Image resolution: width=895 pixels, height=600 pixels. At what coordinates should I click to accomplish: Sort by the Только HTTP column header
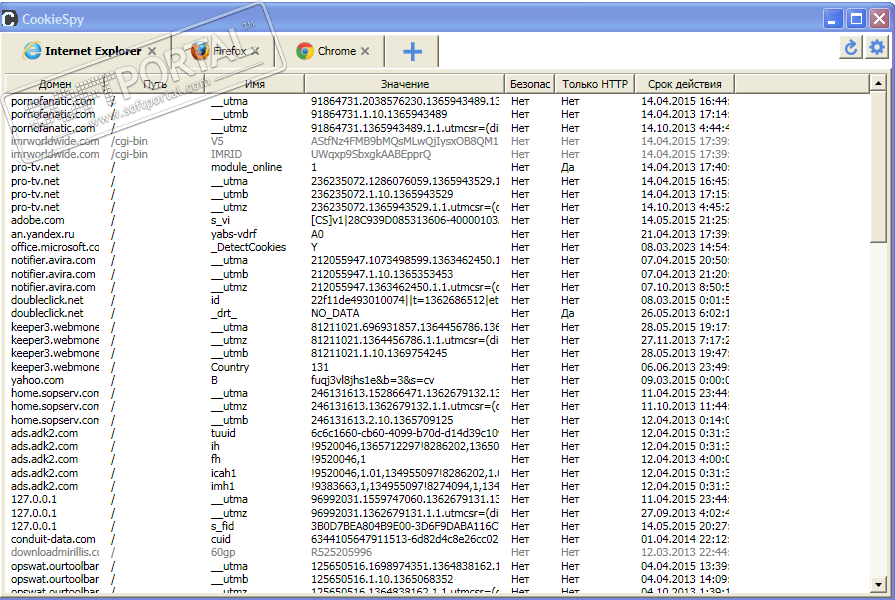pos(594,84)
